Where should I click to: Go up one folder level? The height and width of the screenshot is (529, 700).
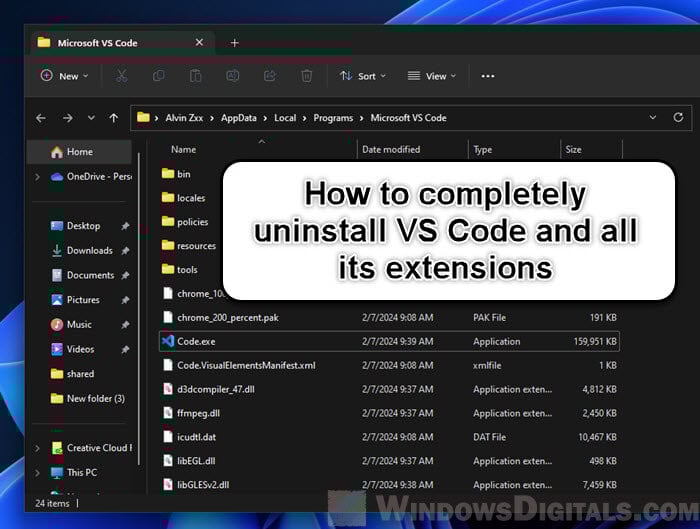[x=114, y=118]
